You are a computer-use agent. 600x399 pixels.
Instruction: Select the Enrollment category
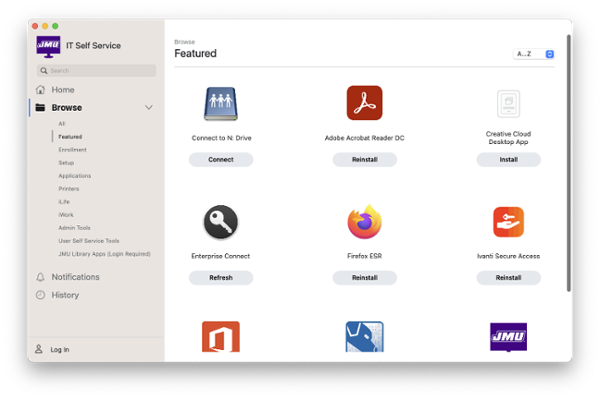72,150
